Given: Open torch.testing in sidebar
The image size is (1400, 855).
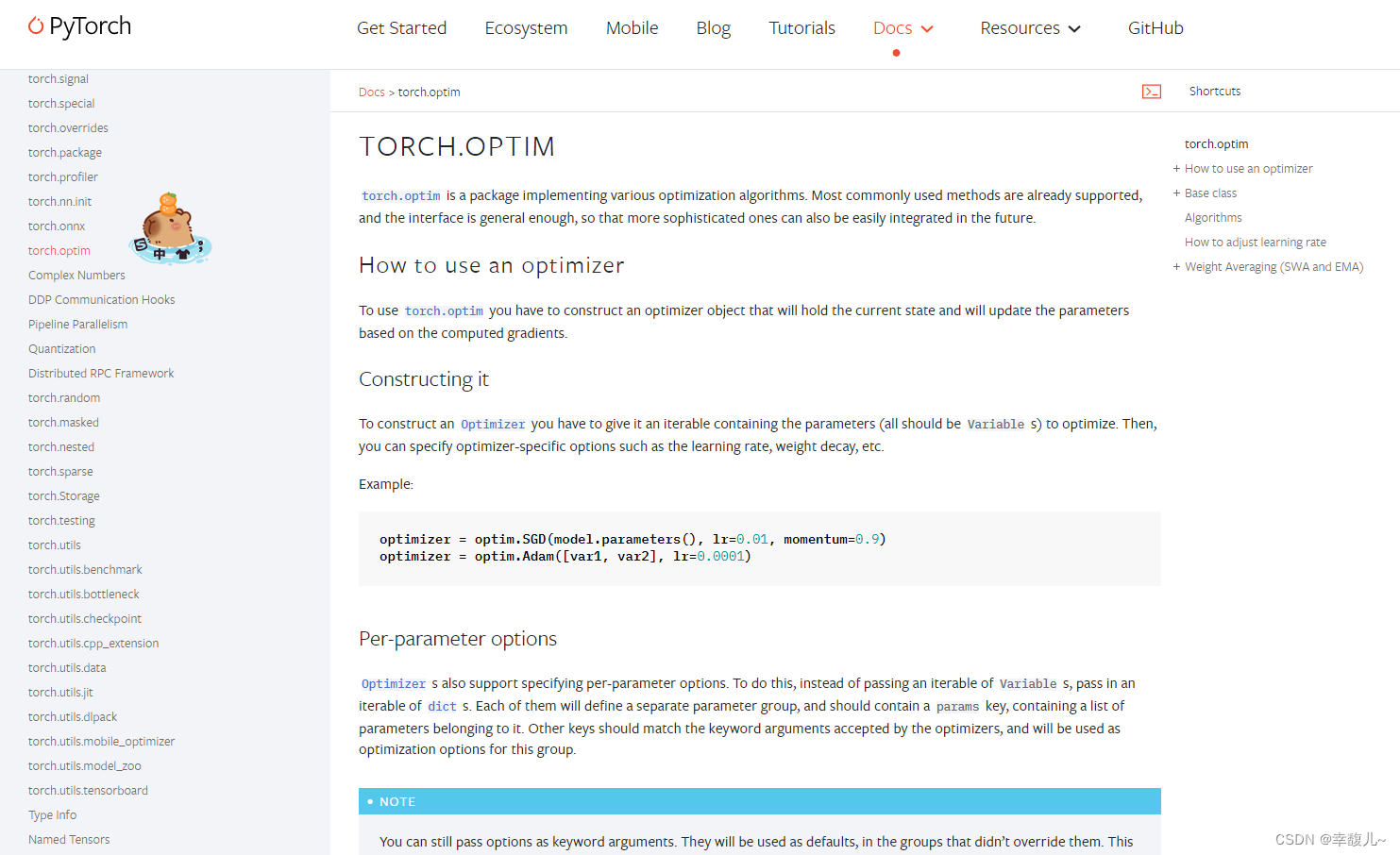Looking at the screenshot, I should point(61,521).
